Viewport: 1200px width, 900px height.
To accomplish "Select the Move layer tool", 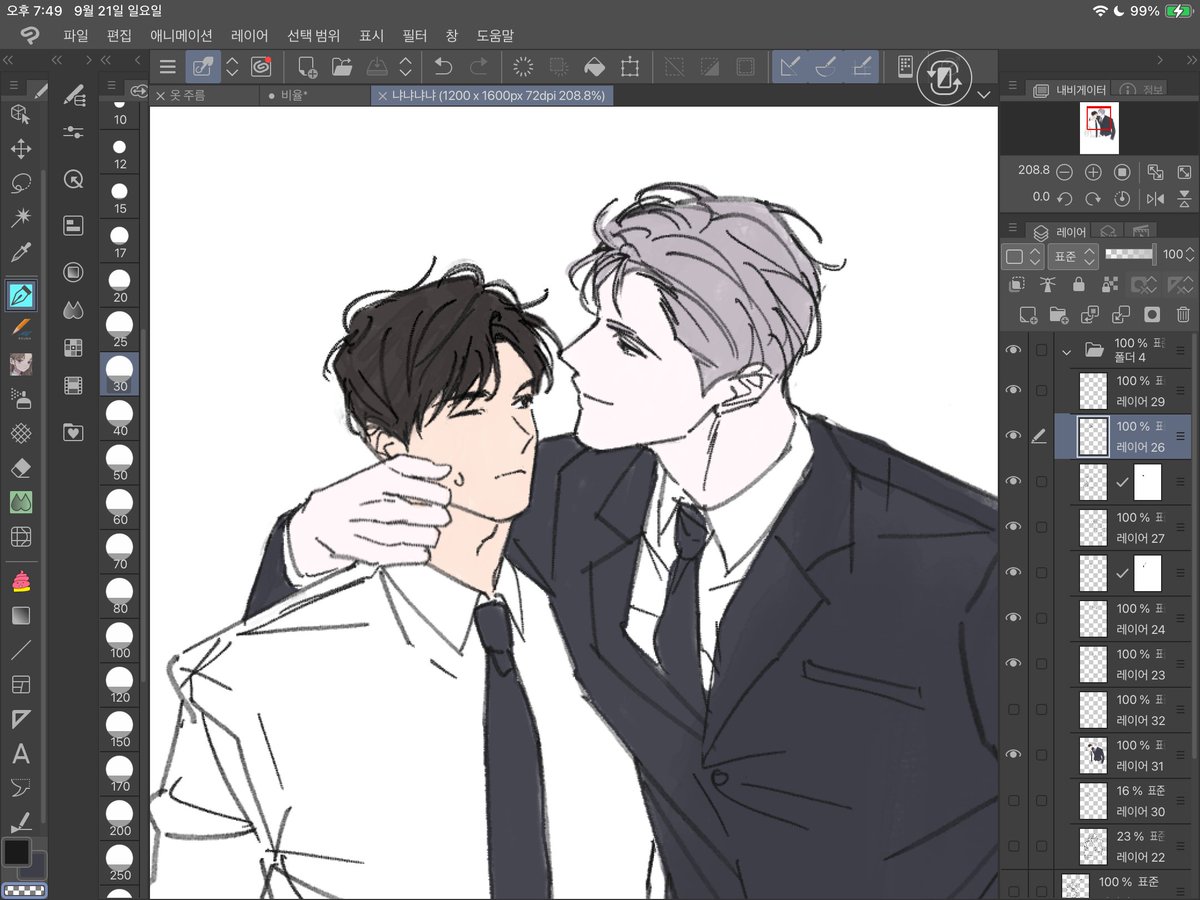I will tap(20, 149).
